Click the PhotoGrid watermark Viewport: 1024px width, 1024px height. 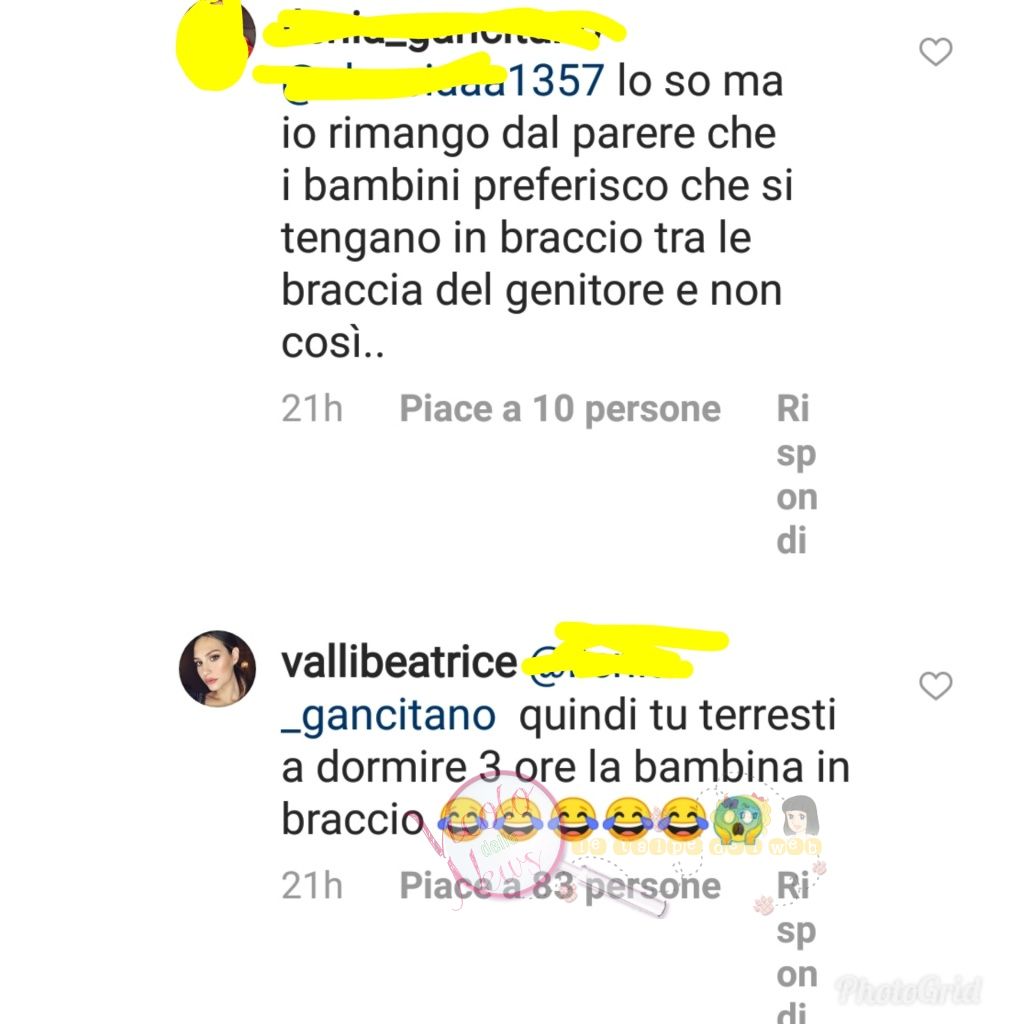click(909, 991)
